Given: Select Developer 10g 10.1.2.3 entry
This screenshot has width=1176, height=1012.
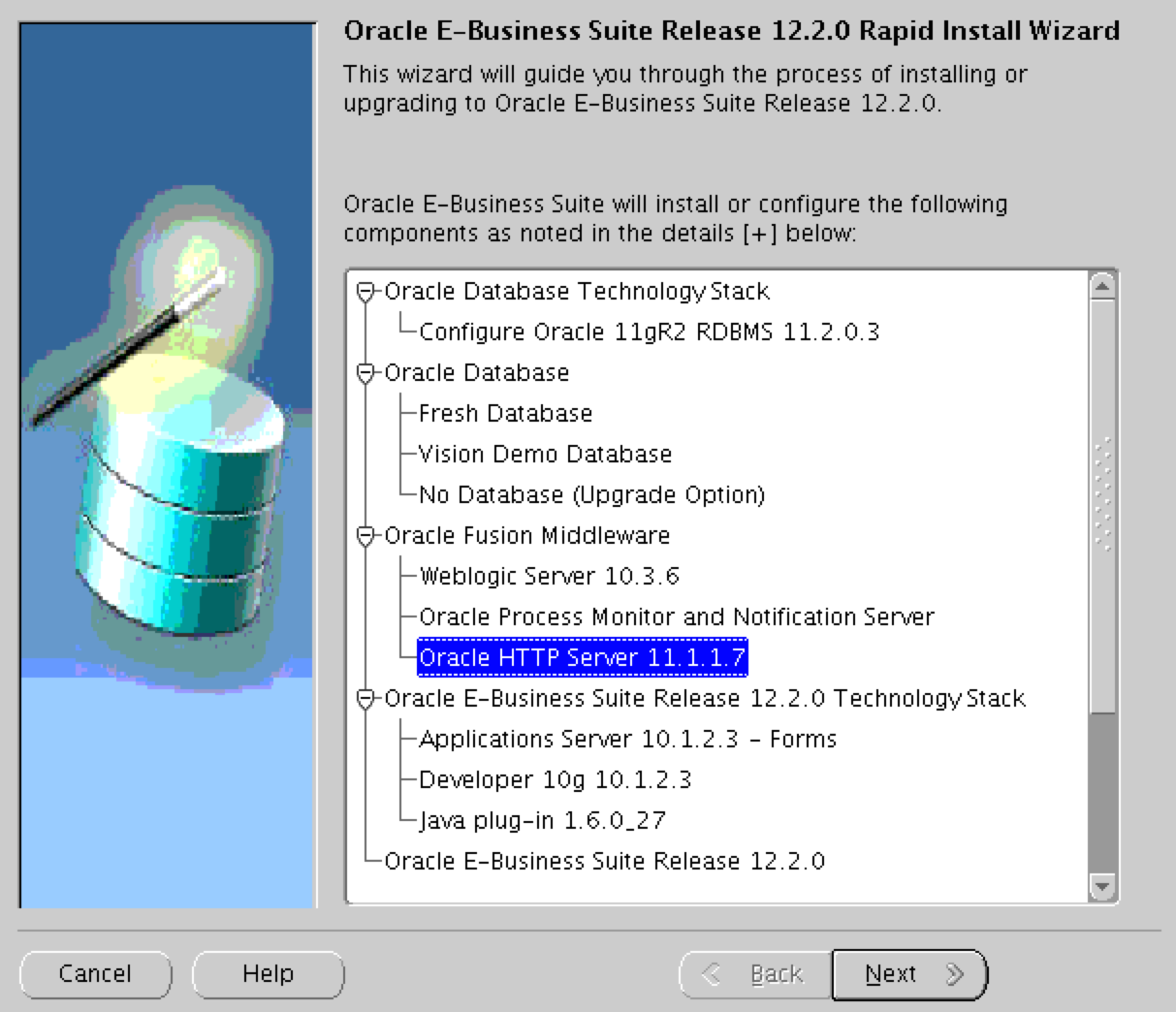Looking at the screenshot, I should click(x=555, y=780).
